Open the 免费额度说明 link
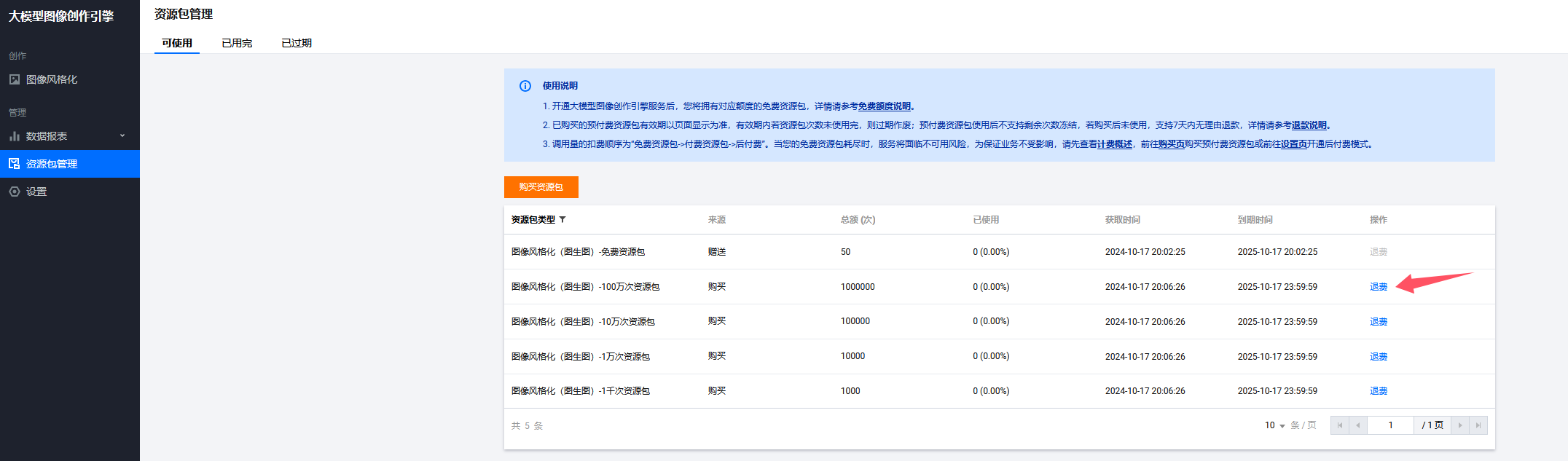This screenshot has height=461, width=1568. click(884, 106)
